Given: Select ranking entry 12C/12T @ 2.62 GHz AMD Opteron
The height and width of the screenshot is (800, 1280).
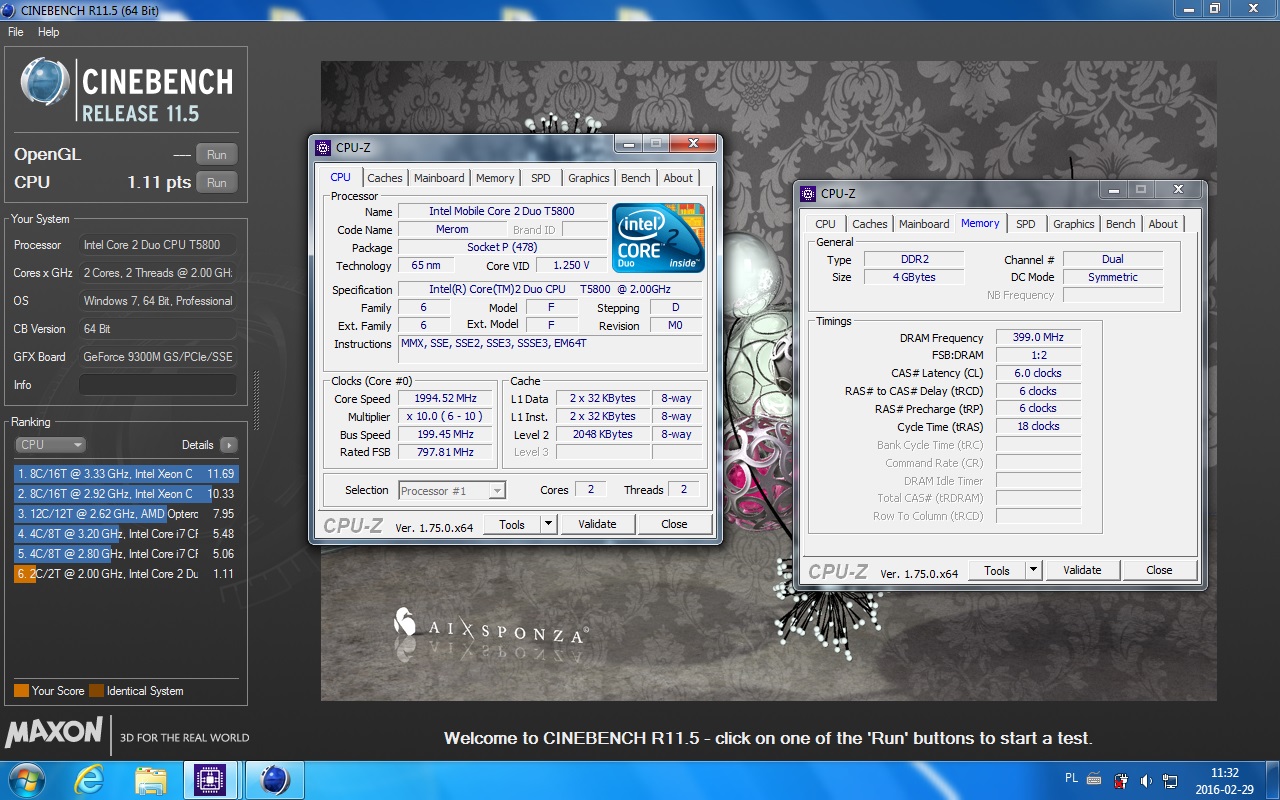Looking at the screenshot, I should (x=126, y=514).
